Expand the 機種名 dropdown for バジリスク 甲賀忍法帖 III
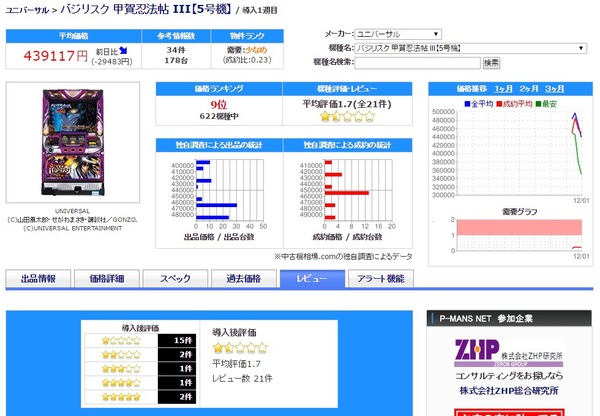This screenshot has width=600, height=416. click(x=470, y=48)
